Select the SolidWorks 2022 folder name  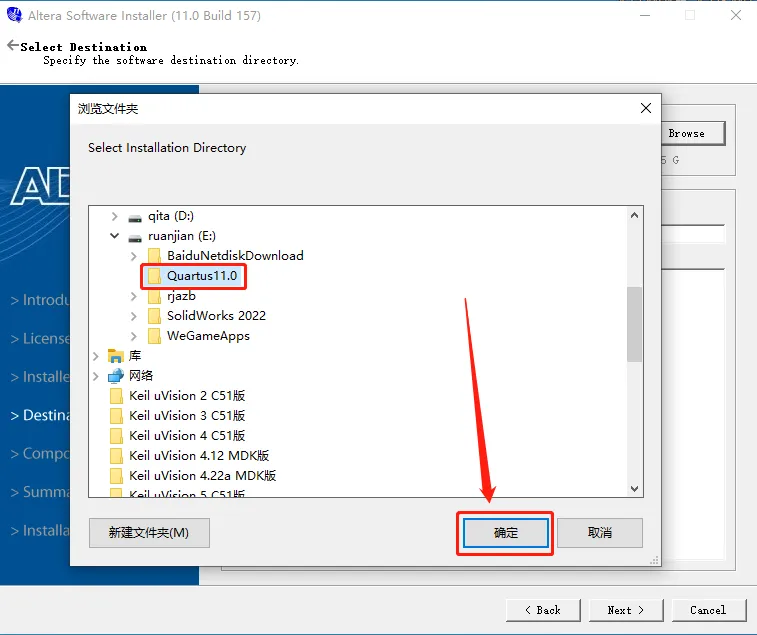click(216, 316)
